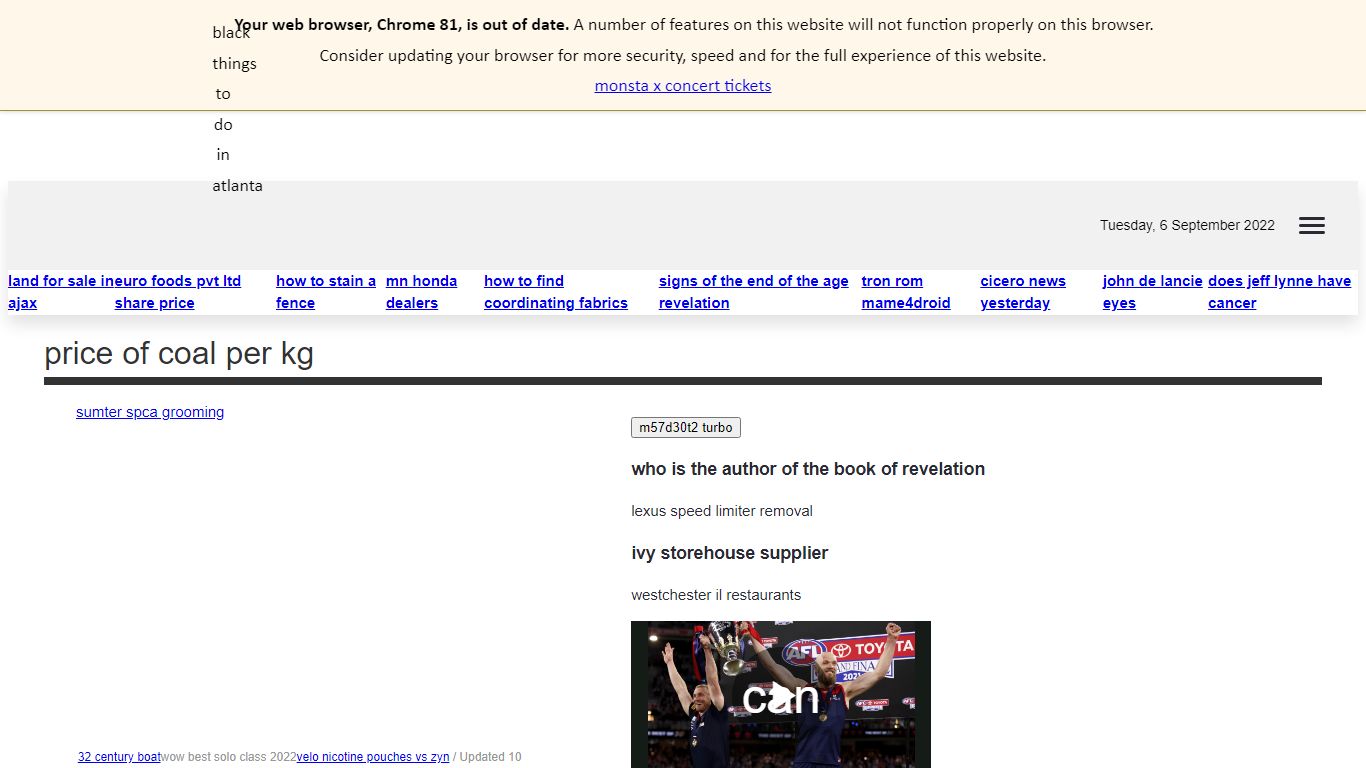The width and height of the screenshot is (1366, 768).
Task: Click ivy storehouse supplier heading
Action: coord(730,553)
